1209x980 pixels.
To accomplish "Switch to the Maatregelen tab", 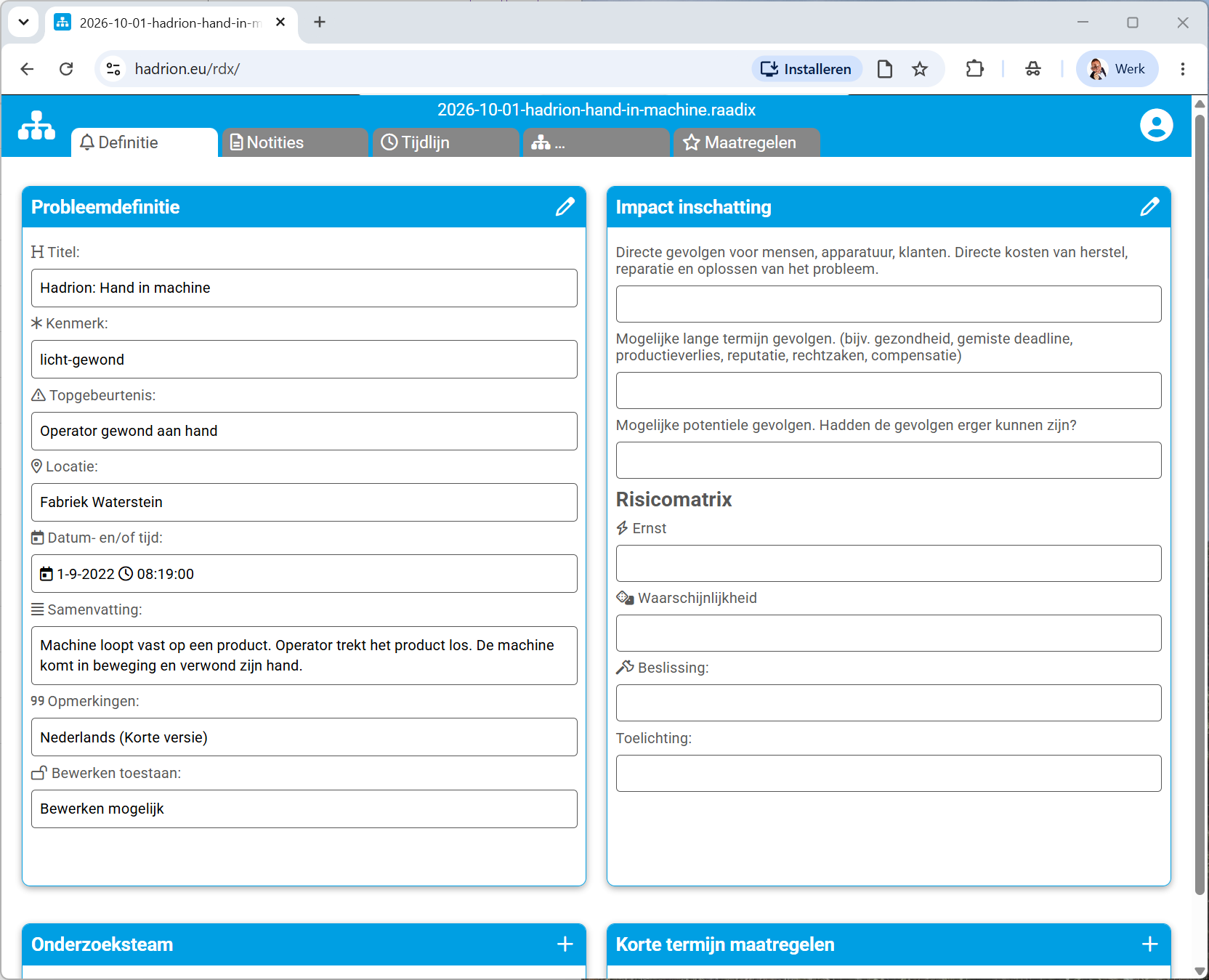I will 747,142.
